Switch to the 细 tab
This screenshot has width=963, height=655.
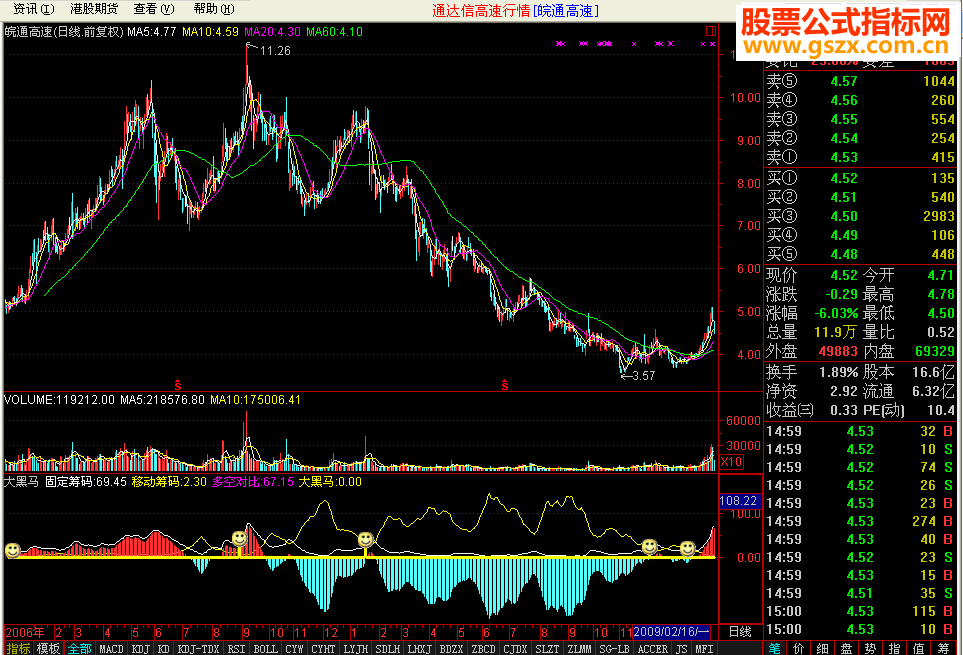822,648
